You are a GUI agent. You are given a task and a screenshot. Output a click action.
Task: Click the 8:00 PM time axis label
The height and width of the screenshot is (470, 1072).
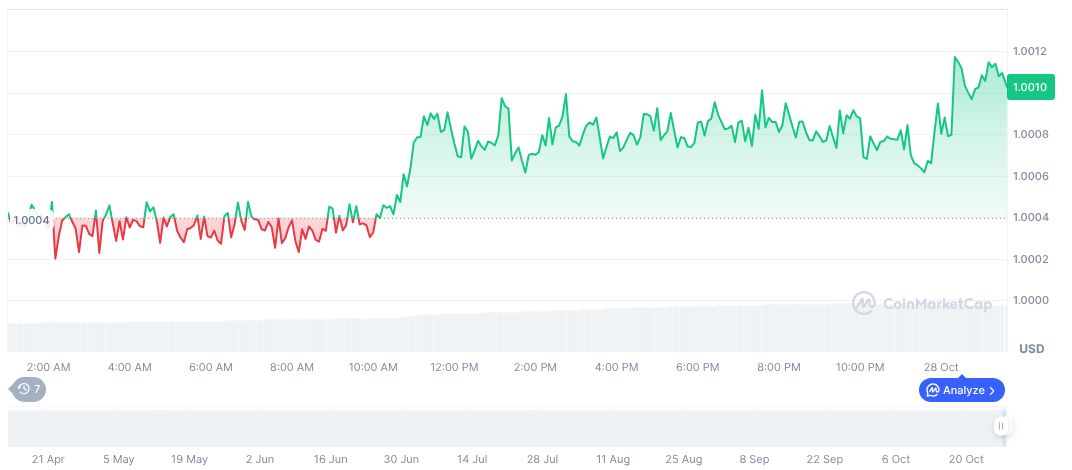click(x=778, y=367)
